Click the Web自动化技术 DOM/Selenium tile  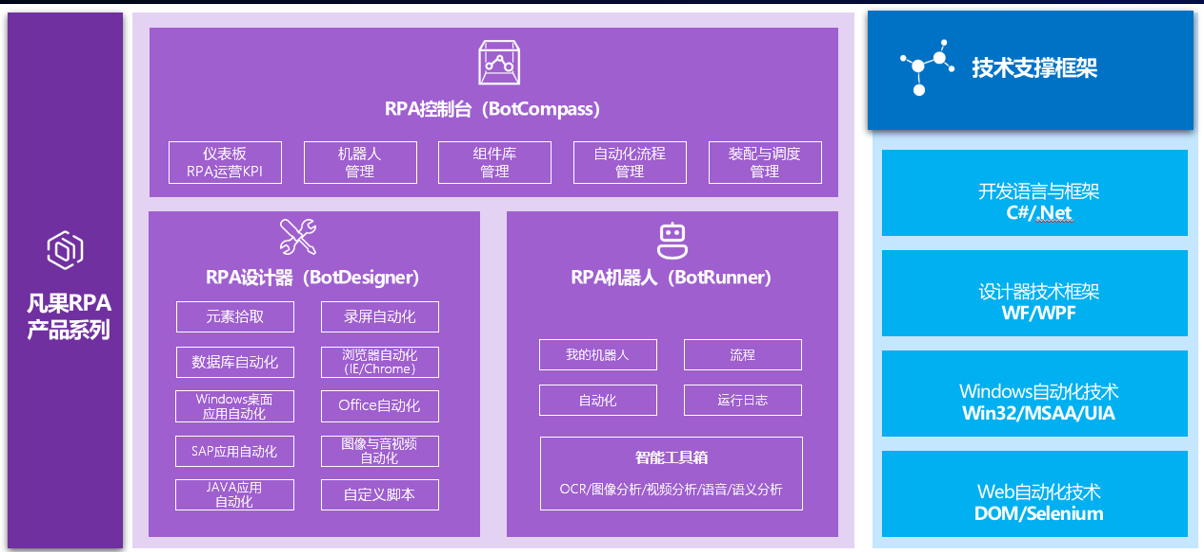[x=1035, y=494]
